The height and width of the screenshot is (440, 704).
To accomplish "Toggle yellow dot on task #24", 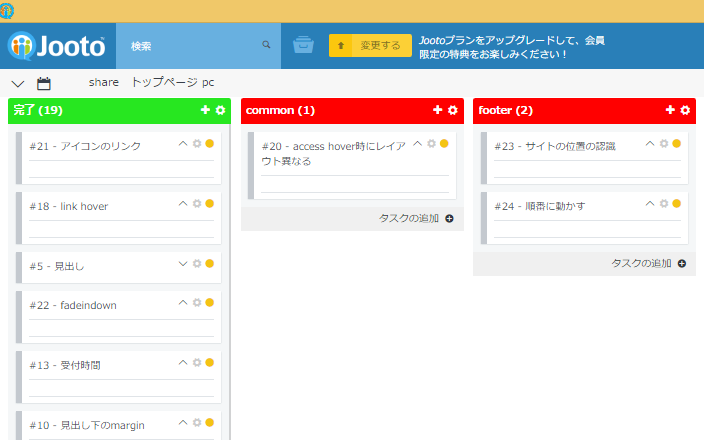I will point(677,204).
